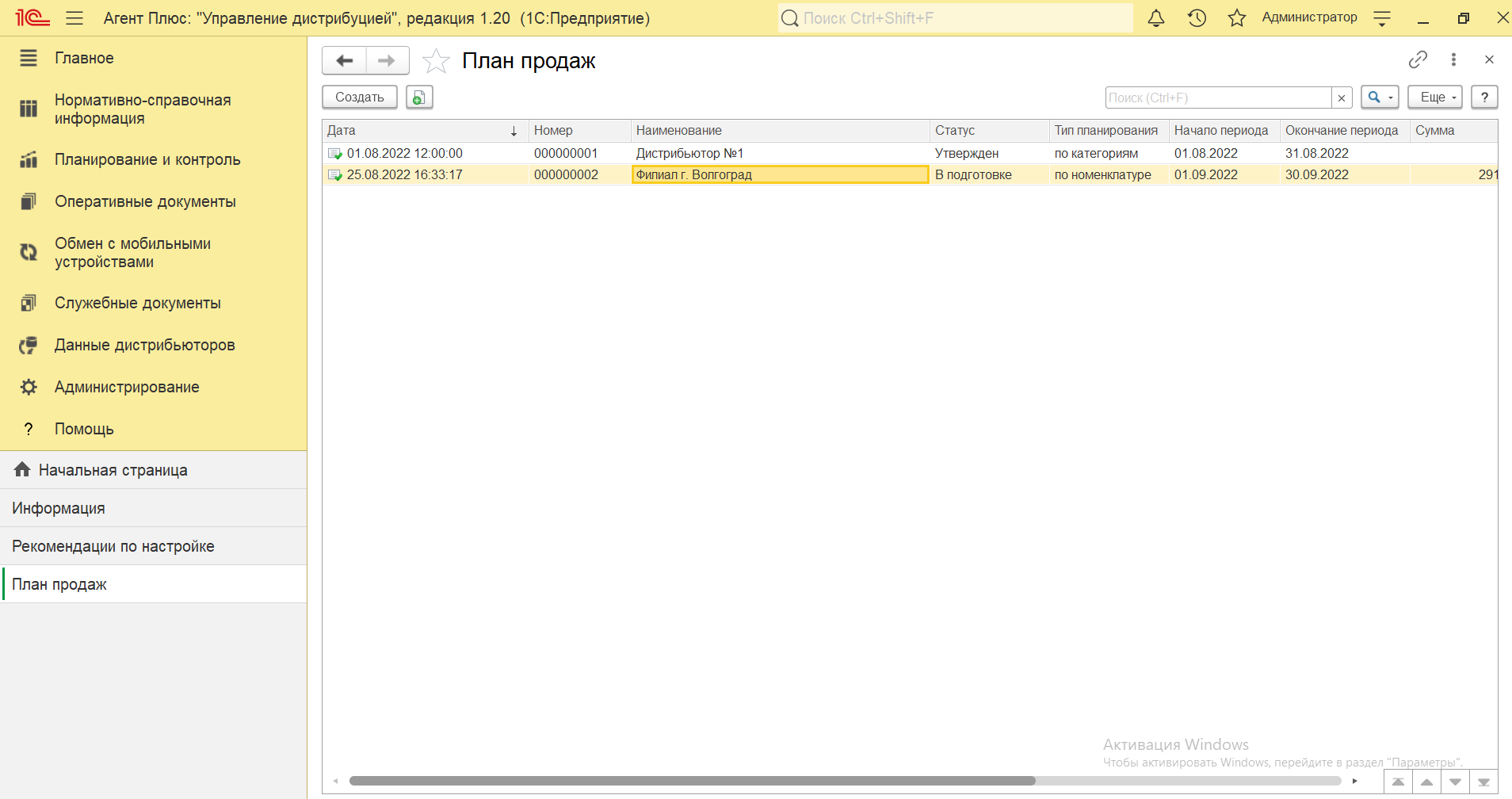
Task: Move one row up in the list button
Action: pyautogui.click(x=1426, y=782)
